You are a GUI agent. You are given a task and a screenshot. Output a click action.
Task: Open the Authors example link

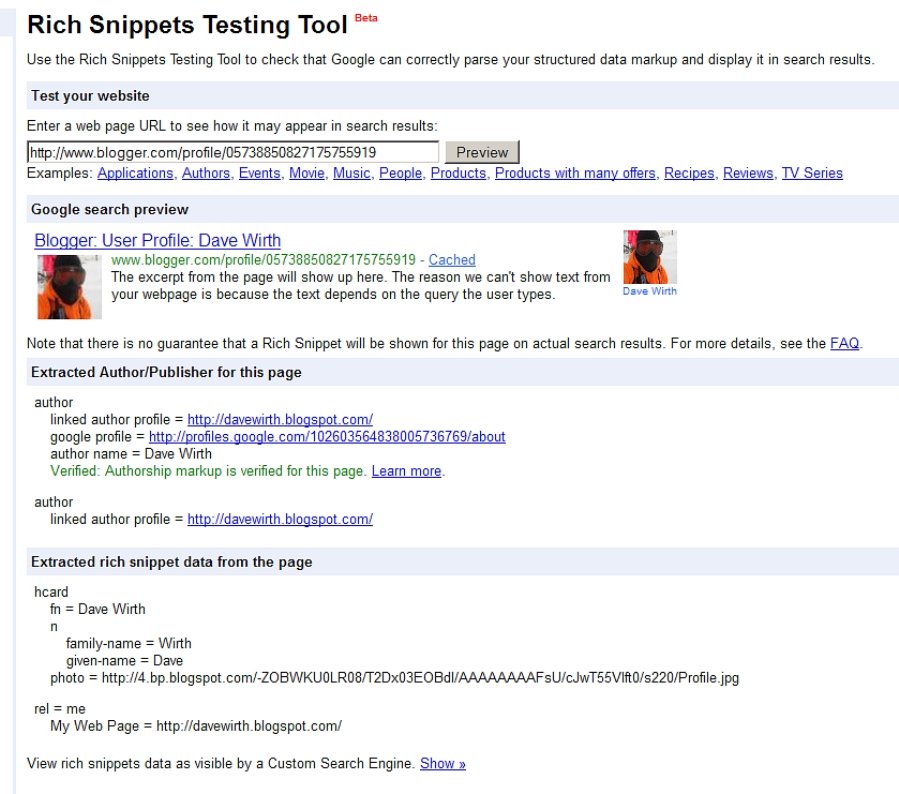click(x=206, y=173)
